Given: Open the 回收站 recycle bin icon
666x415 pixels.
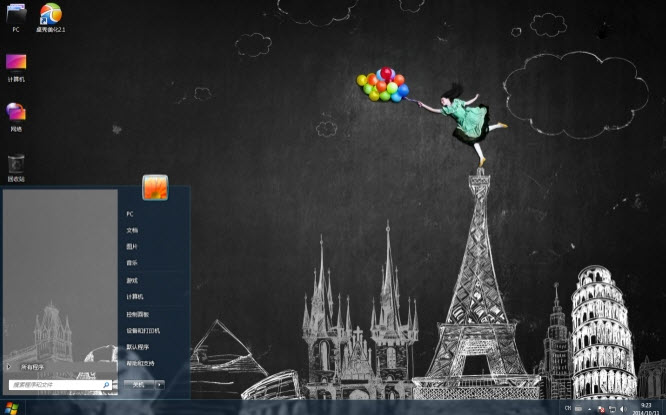Looking at the screenshot, I should 16,168.
